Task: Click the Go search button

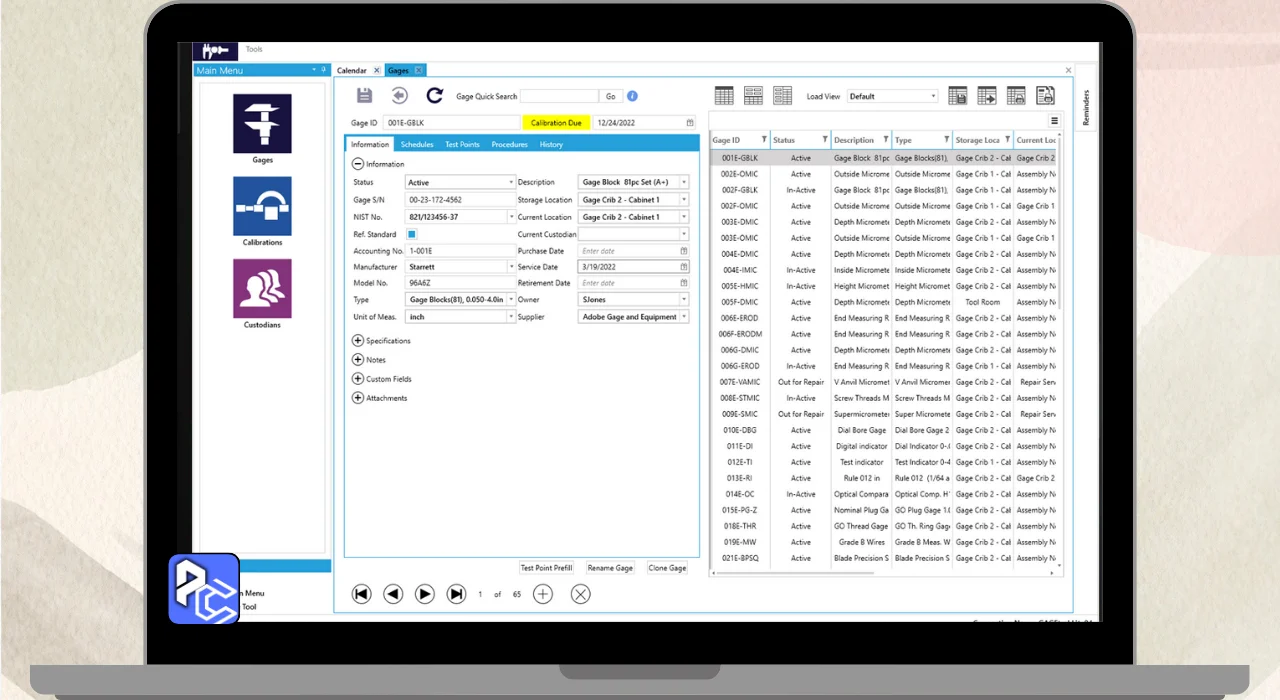Action: pos(611,97)
